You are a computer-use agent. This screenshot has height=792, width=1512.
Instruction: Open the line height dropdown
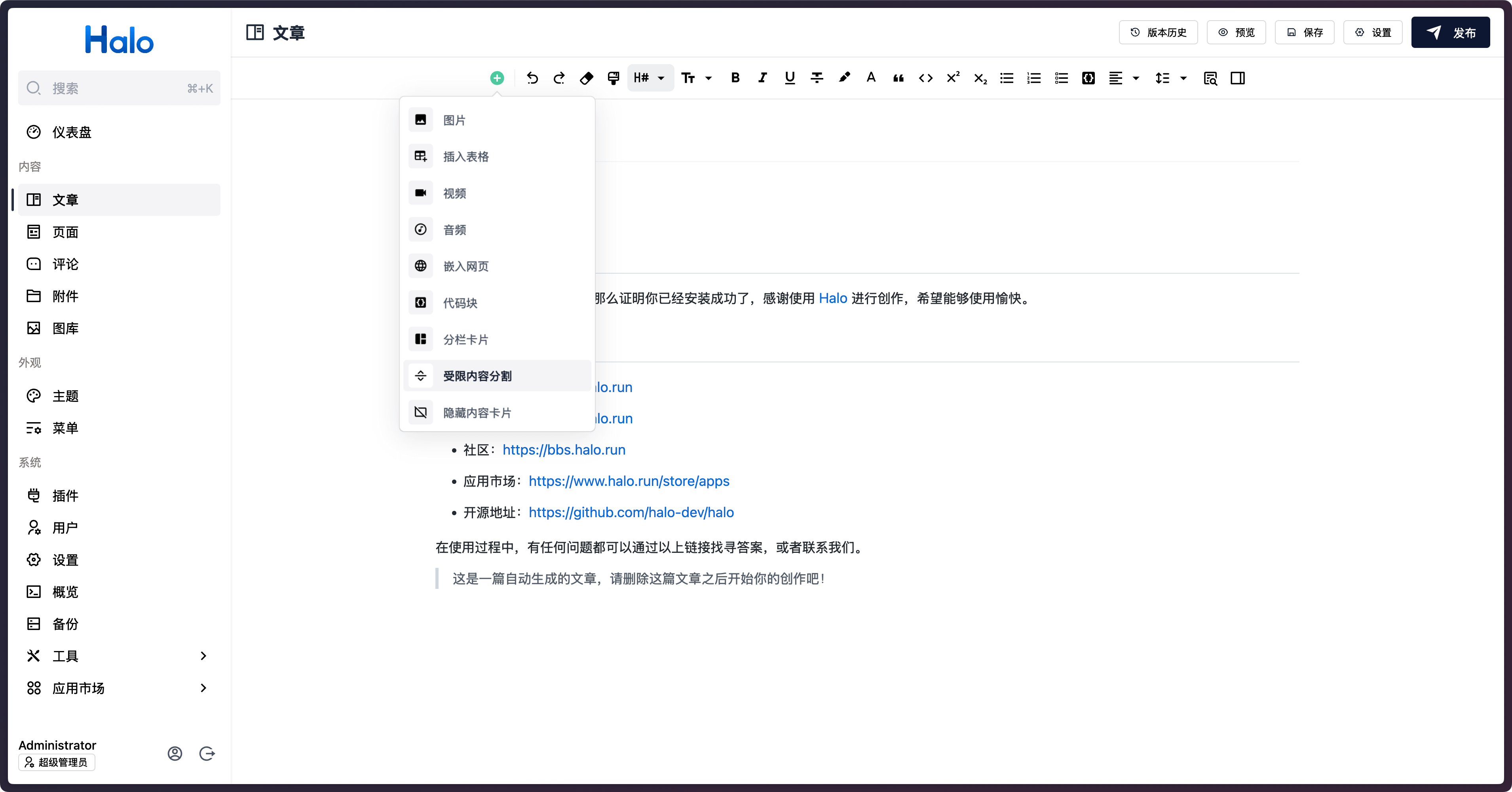click(1171, 78)
